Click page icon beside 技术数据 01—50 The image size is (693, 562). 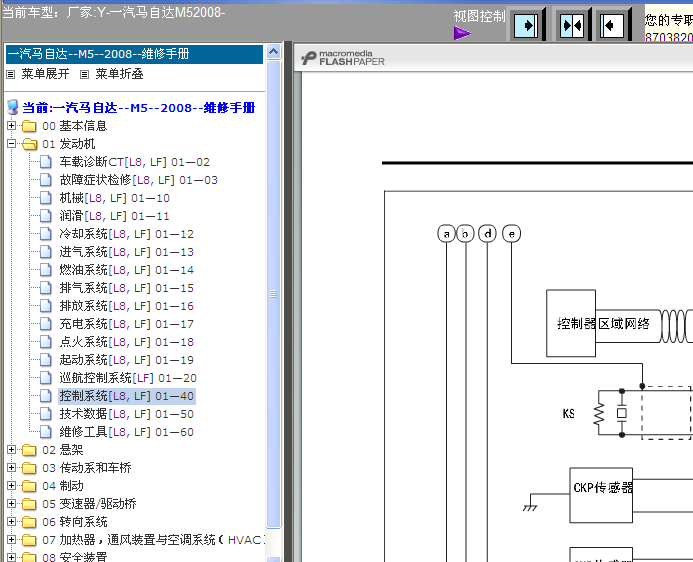coord(46,414)
